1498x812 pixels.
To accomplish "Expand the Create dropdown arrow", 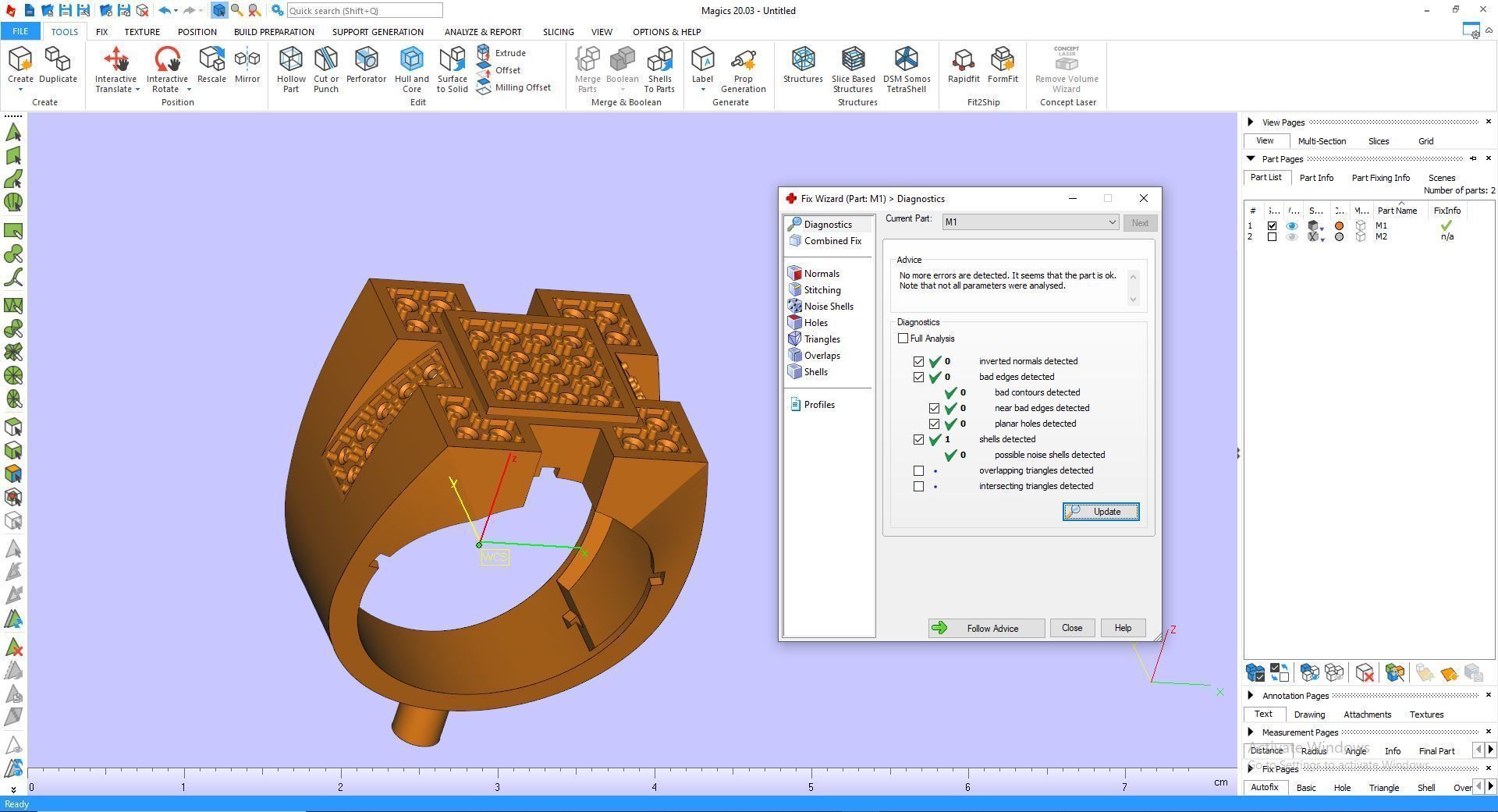I will pyautogui.click(x=20, y=90).
